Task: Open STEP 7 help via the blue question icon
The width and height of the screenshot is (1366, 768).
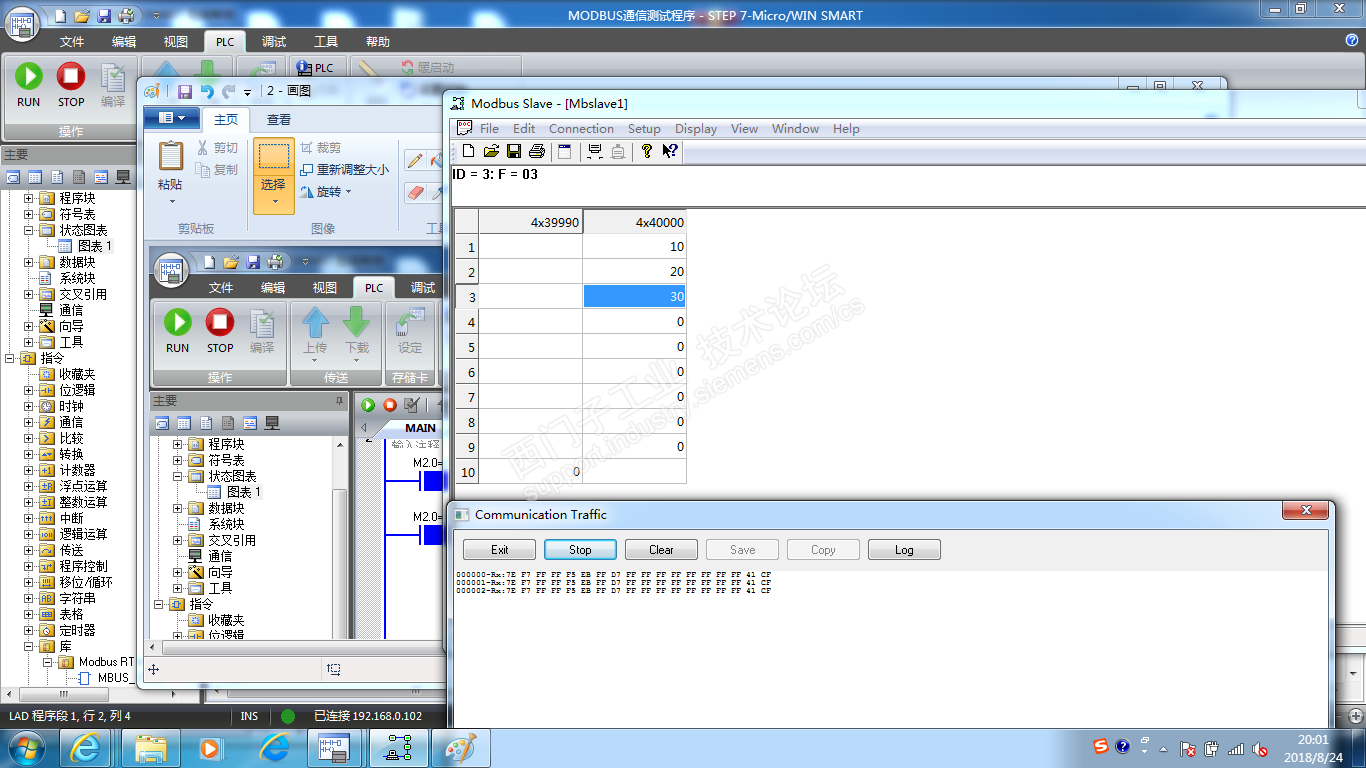Action: [x=1352, y=41]
